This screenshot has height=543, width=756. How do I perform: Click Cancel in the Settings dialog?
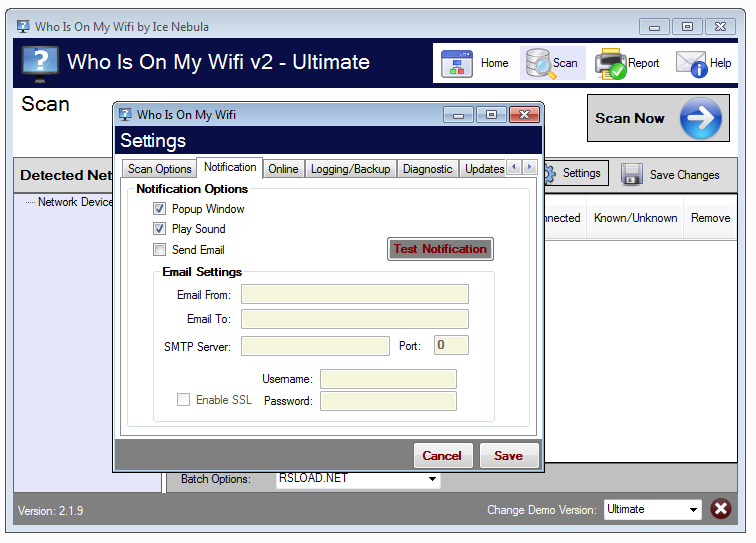point(442,456)
